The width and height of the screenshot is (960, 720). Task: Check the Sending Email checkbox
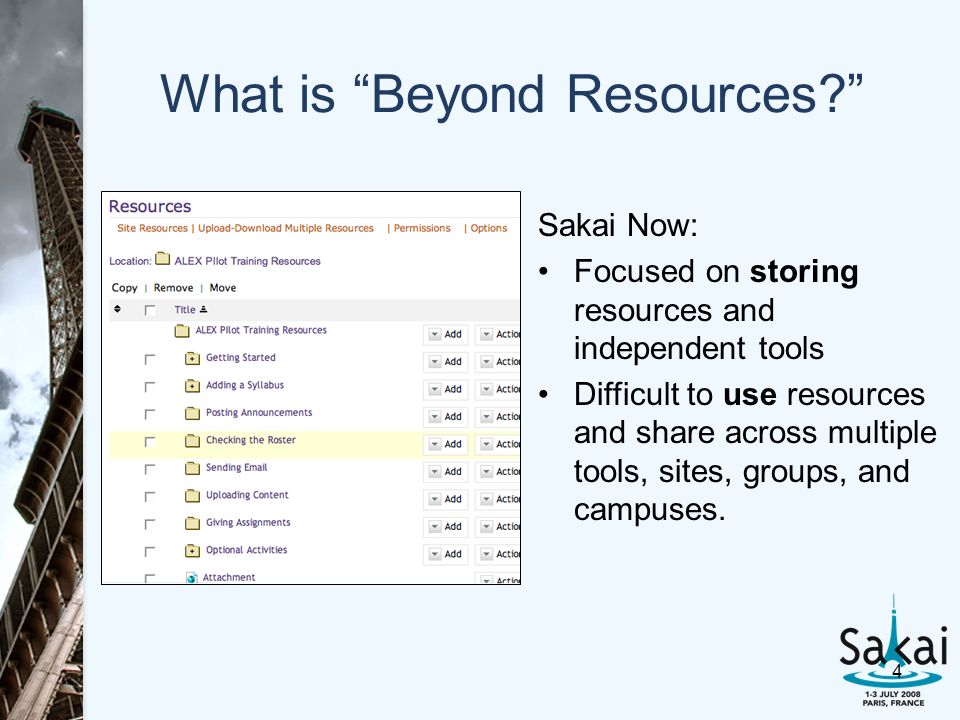pos(149,470)
